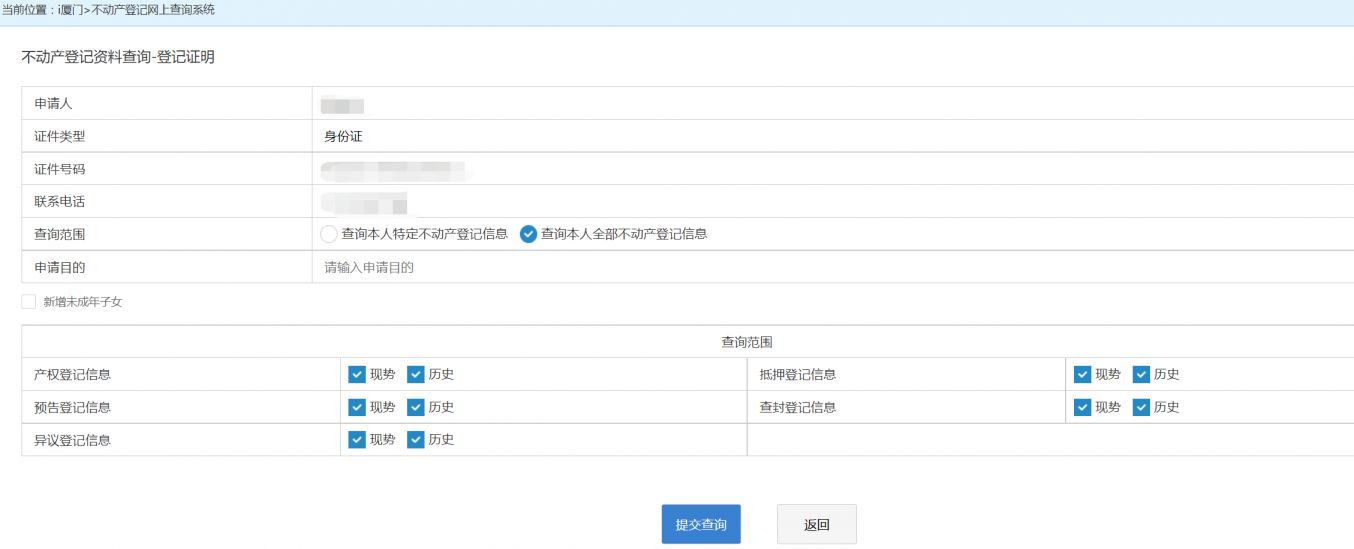
Task: Toggle 现势 checkbox for 查封登记信息
Action: pos(1082,407)
